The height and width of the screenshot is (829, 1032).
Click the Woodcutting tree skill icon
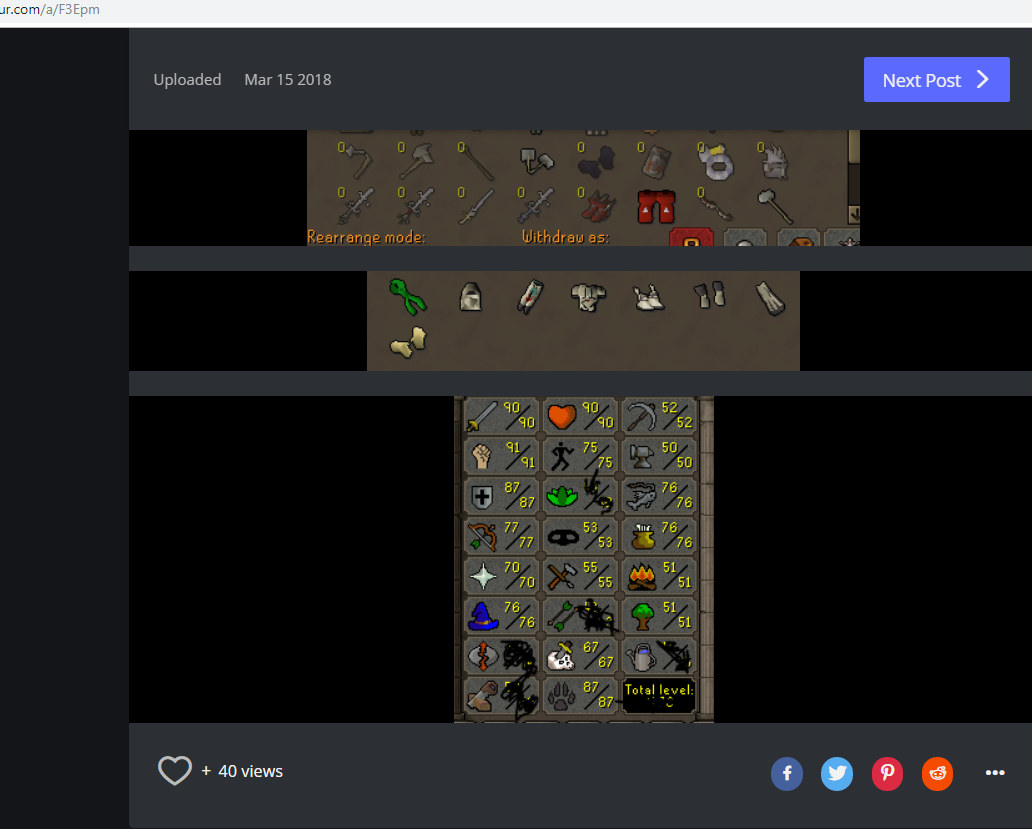pos(641,616)
